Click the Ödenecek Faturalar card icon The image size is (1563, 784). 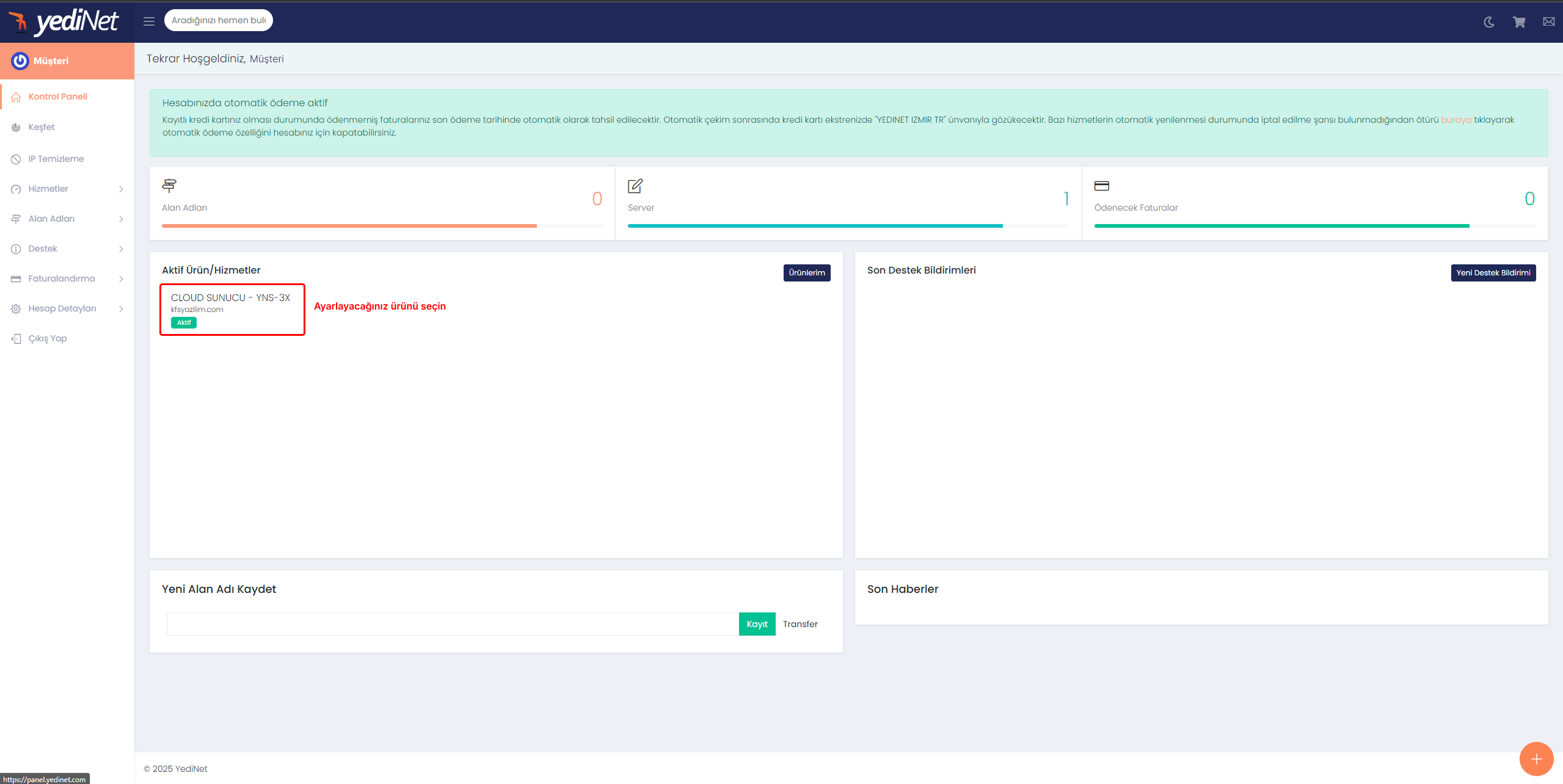(x=1101, y=186)
